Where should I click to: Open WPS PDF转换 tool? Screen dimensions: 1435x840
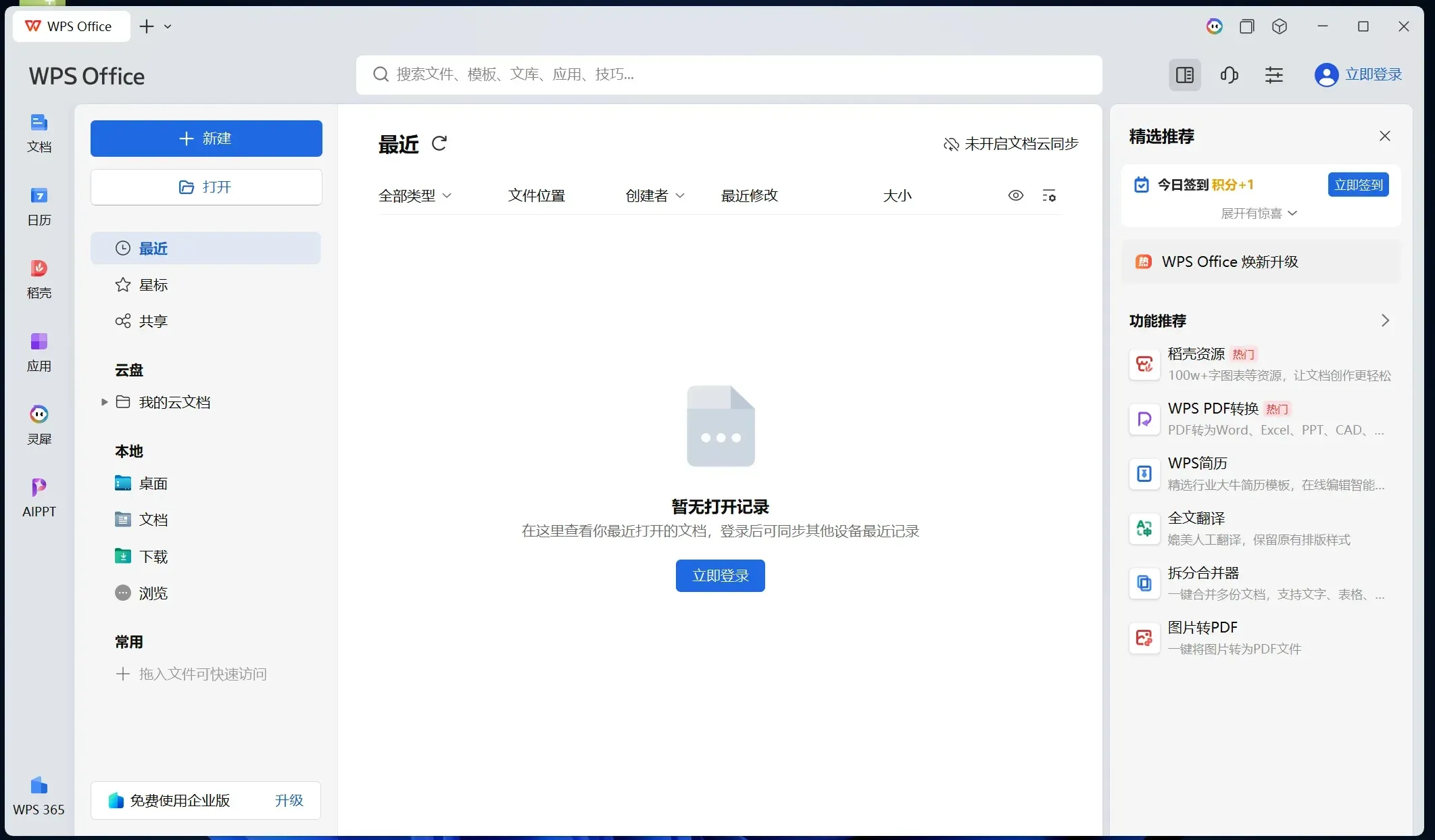pos(1261,419)
